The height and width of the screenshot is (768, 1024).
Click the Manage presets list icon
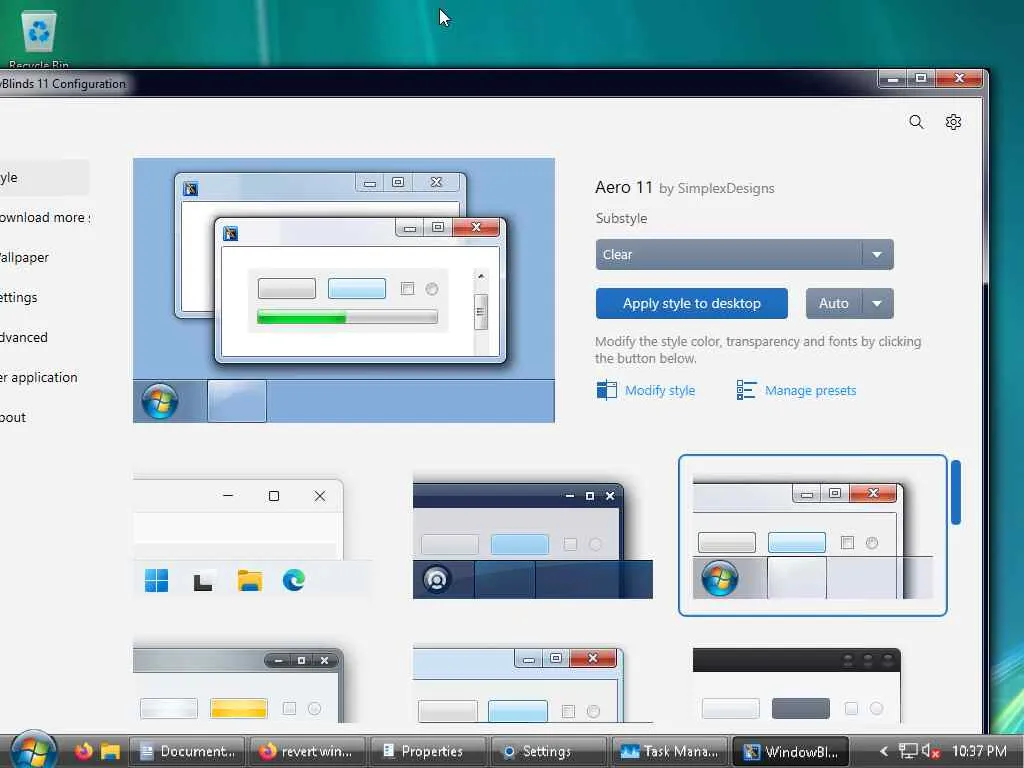click(746, 390)
